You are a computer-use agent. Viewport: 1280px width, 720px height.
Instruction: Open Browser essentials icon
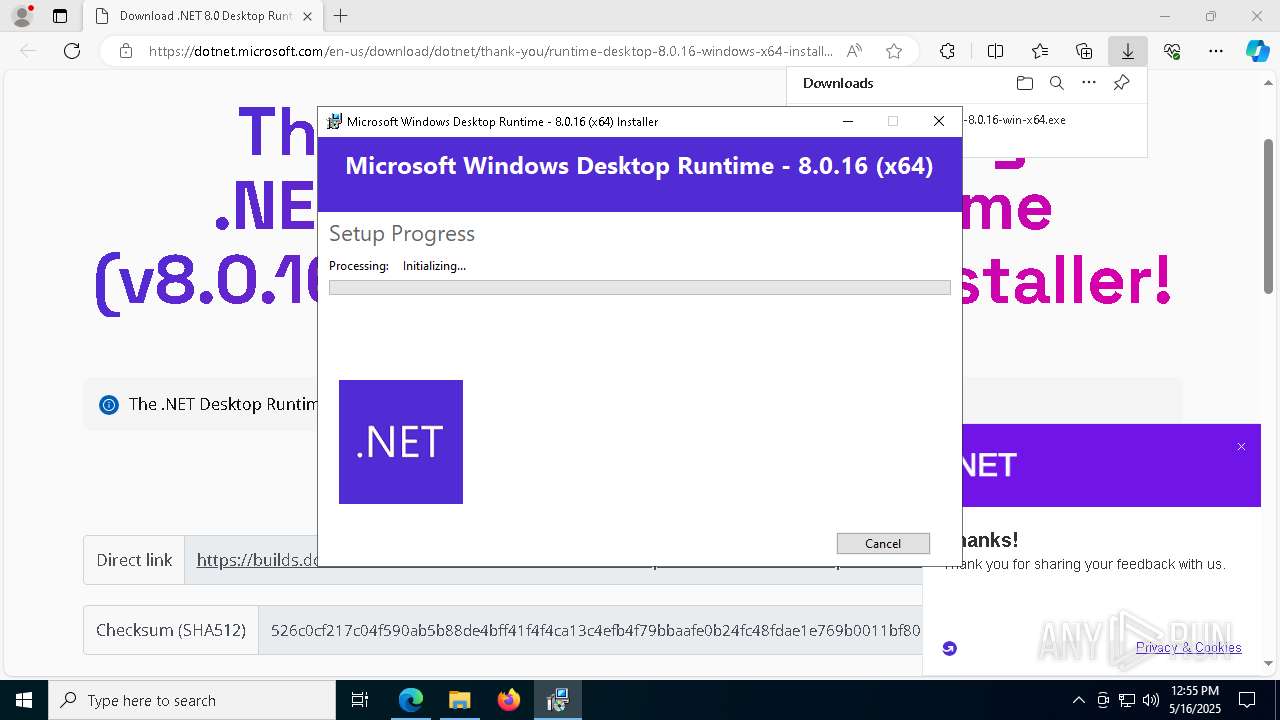(1172, 51)
